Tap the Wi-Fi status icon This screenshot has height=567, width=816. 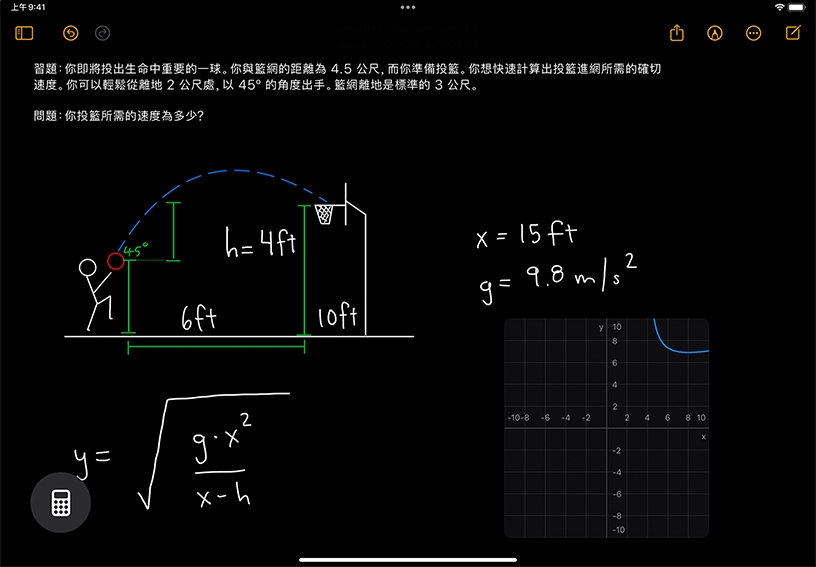pos(779,7)
